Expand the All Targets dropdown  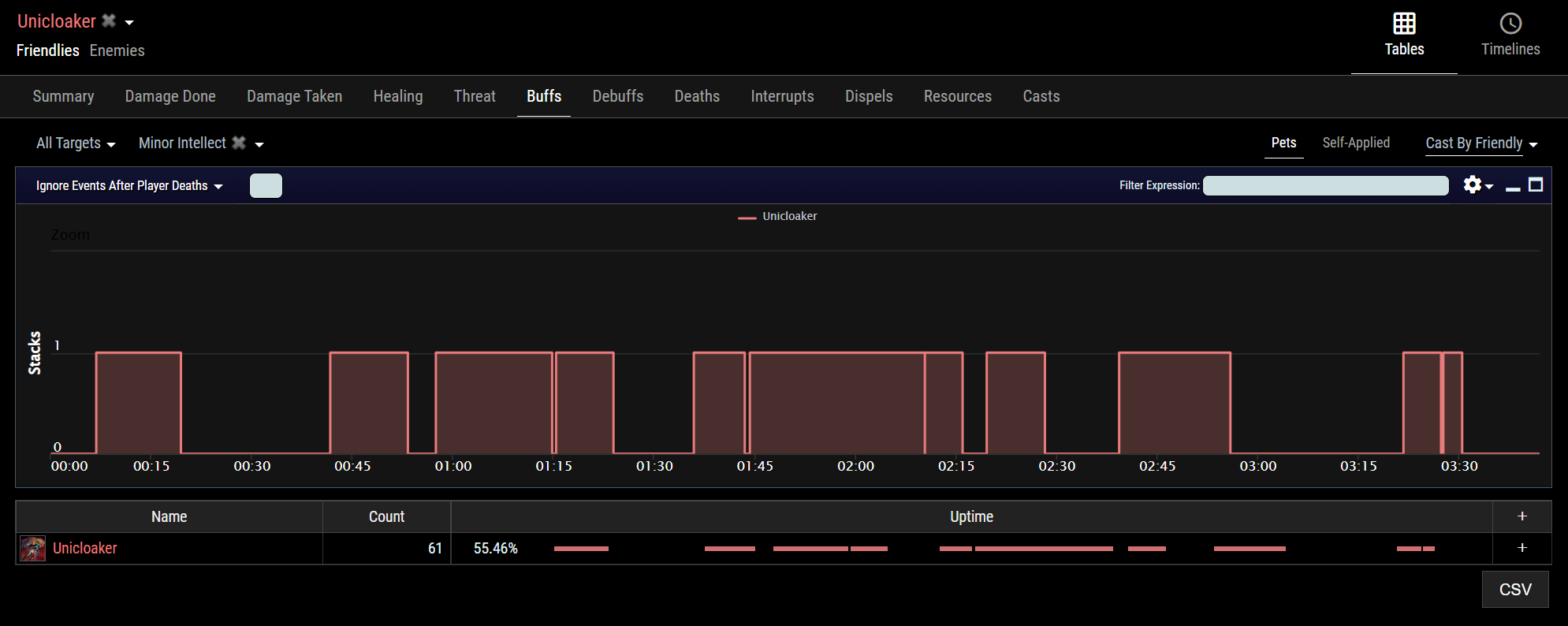pos(76,143)
